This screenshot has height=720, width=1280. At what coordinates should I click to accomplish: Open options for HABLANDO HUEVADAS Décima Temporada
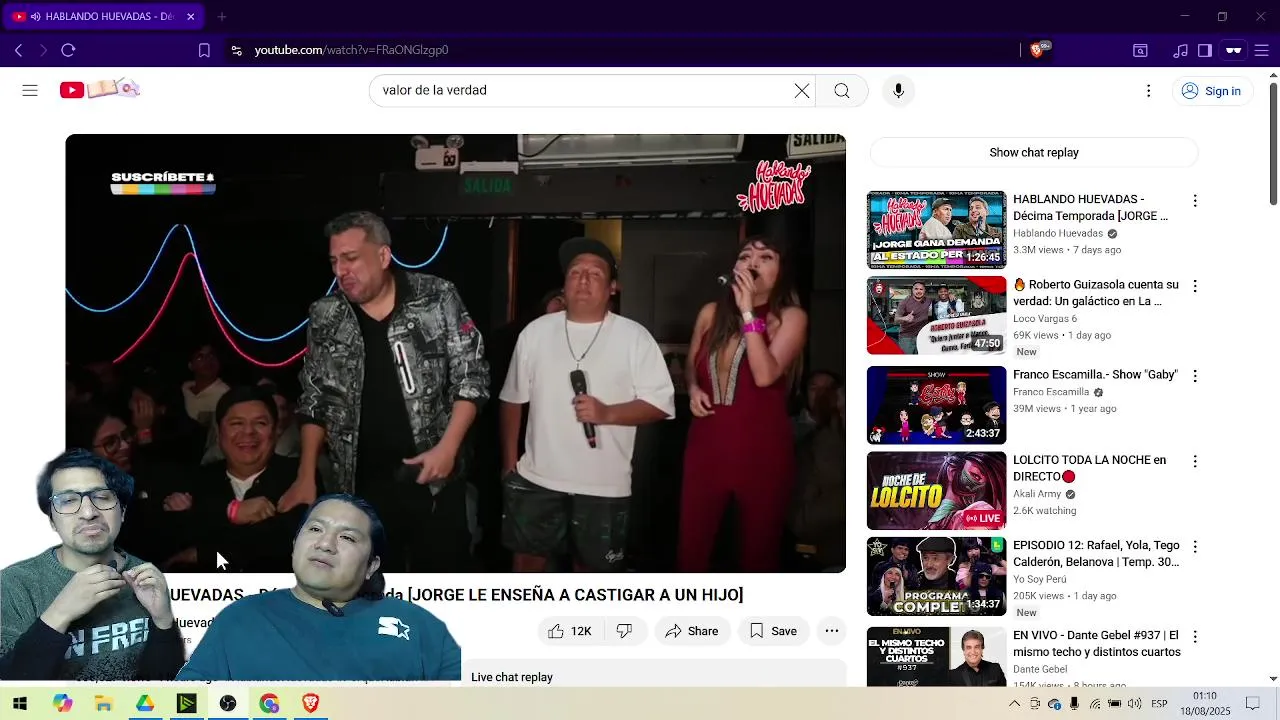pos(1194,201)
